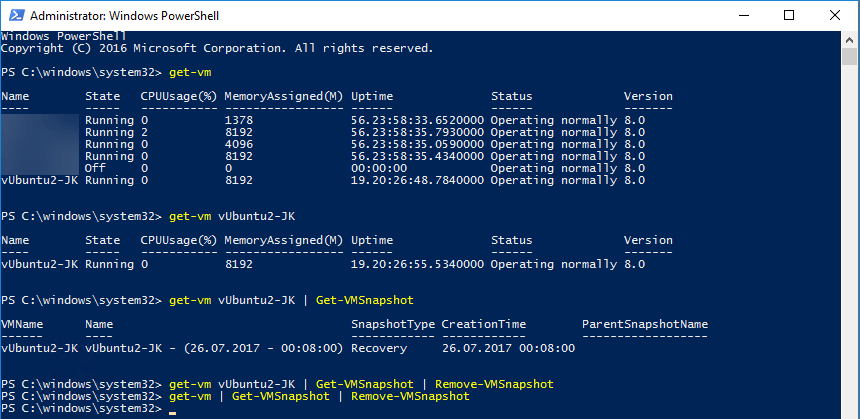Click uptime '56.23:58:33.6520000'

417,120
